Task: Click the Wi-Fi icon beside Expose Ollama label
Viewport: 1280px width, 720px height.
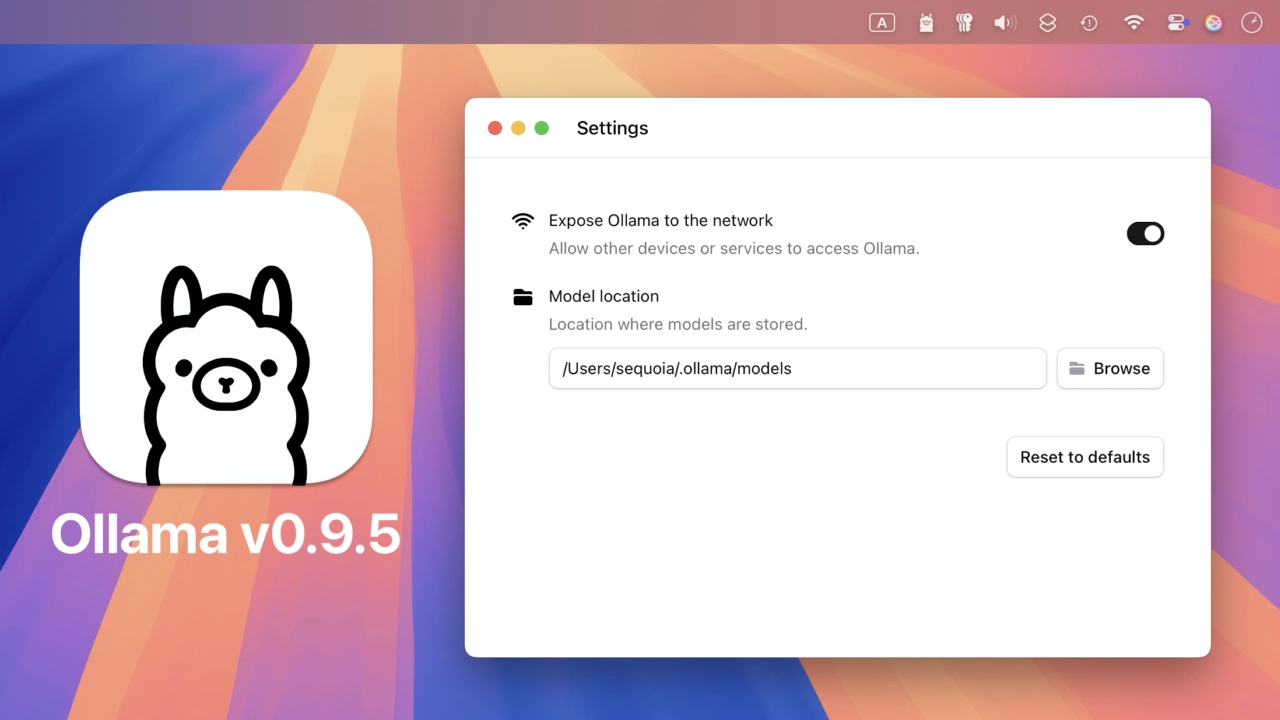Action: tap(522, 221)
